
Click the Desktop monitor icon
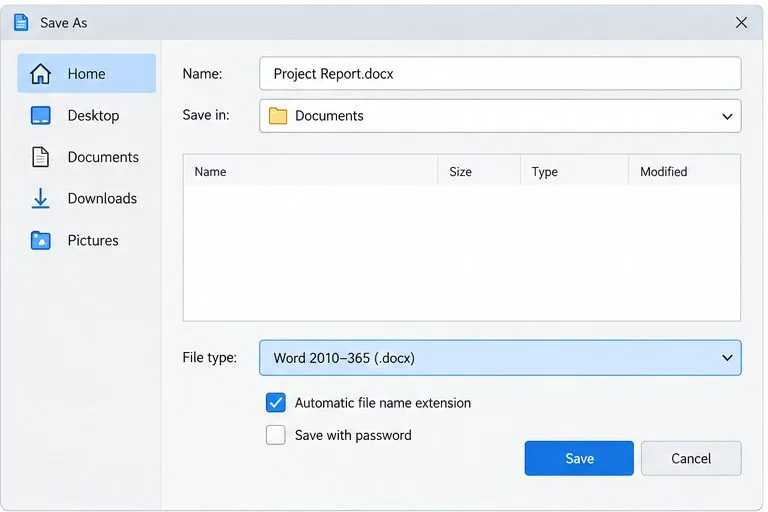(40, 116)
